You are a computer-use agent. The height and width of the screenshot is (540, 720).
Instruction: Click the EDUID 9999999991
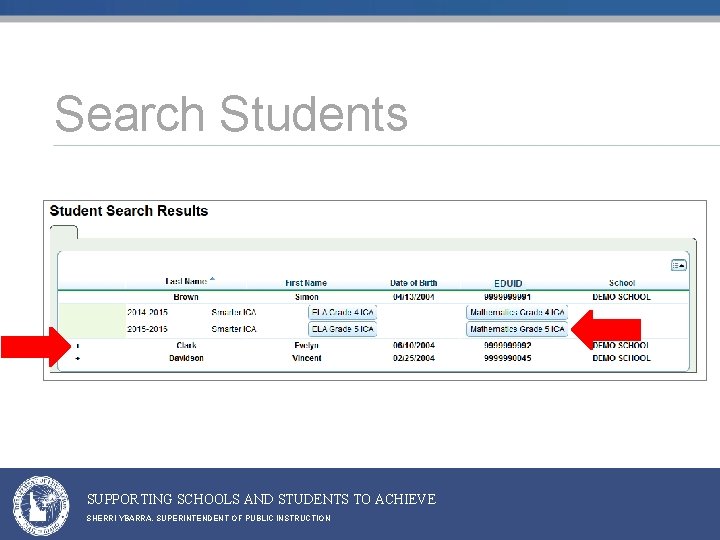pyautogui.click(x=507, y=297)
